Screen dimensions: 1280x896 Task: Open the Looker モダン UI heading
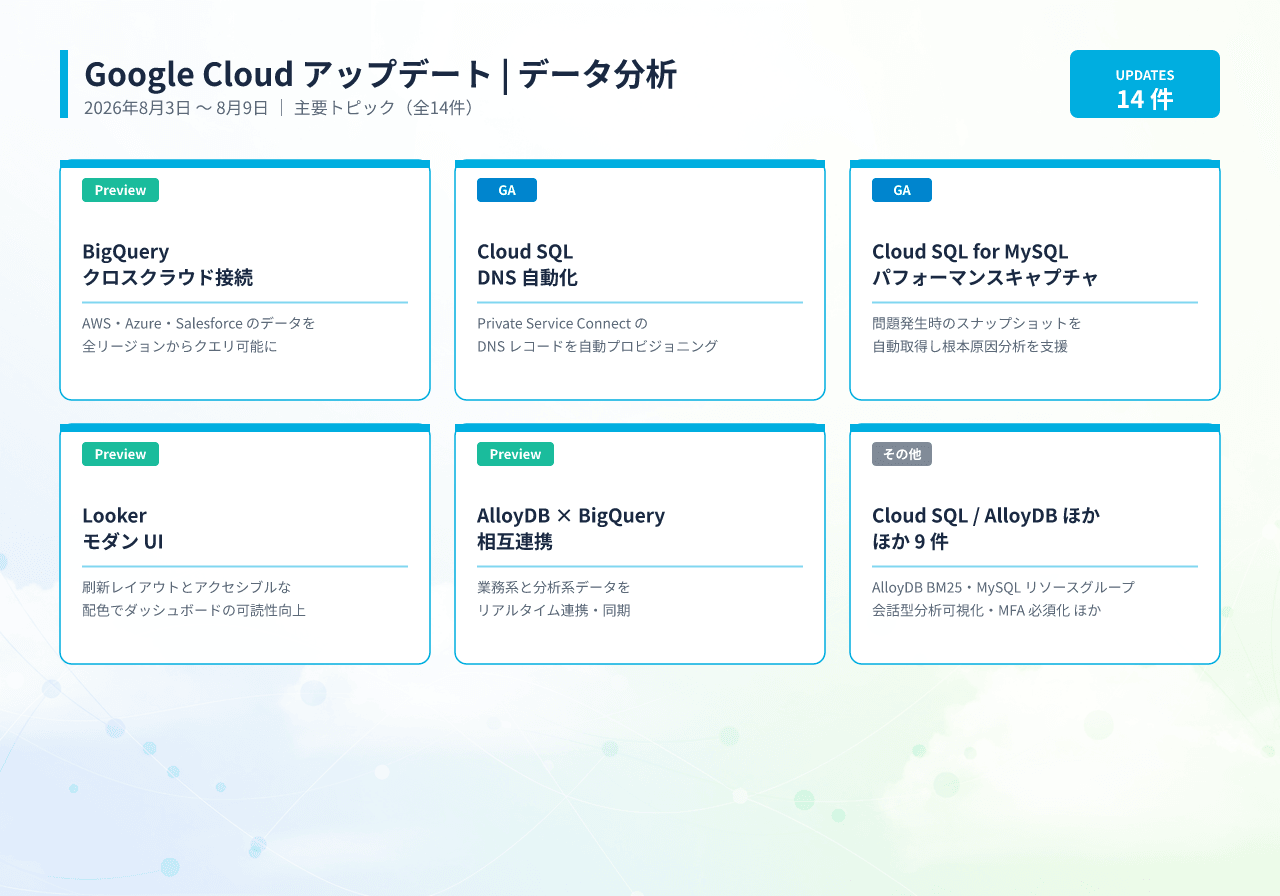pos(123,528)
